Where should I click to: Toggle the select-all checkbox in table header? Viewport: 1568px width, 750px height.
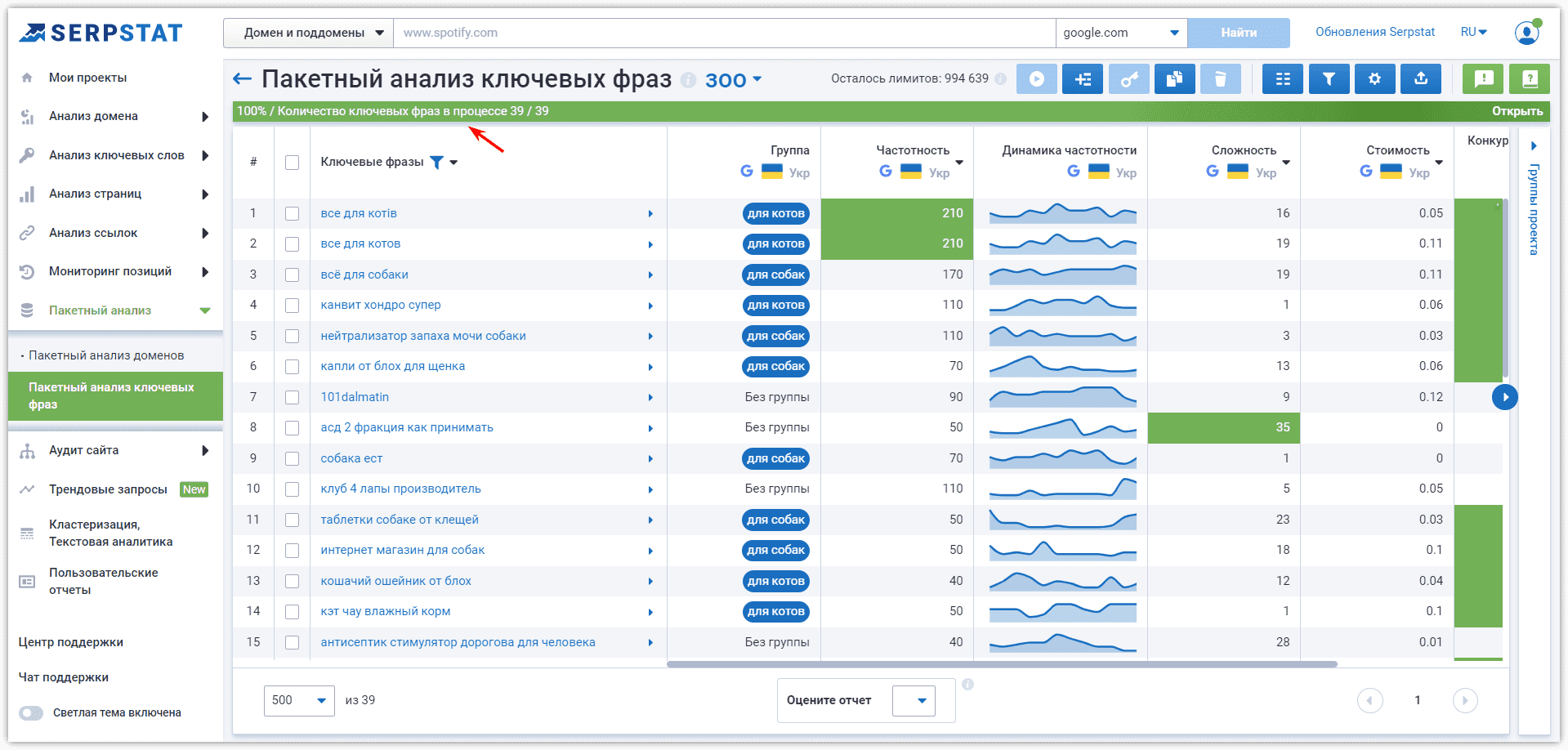point(292,163)
